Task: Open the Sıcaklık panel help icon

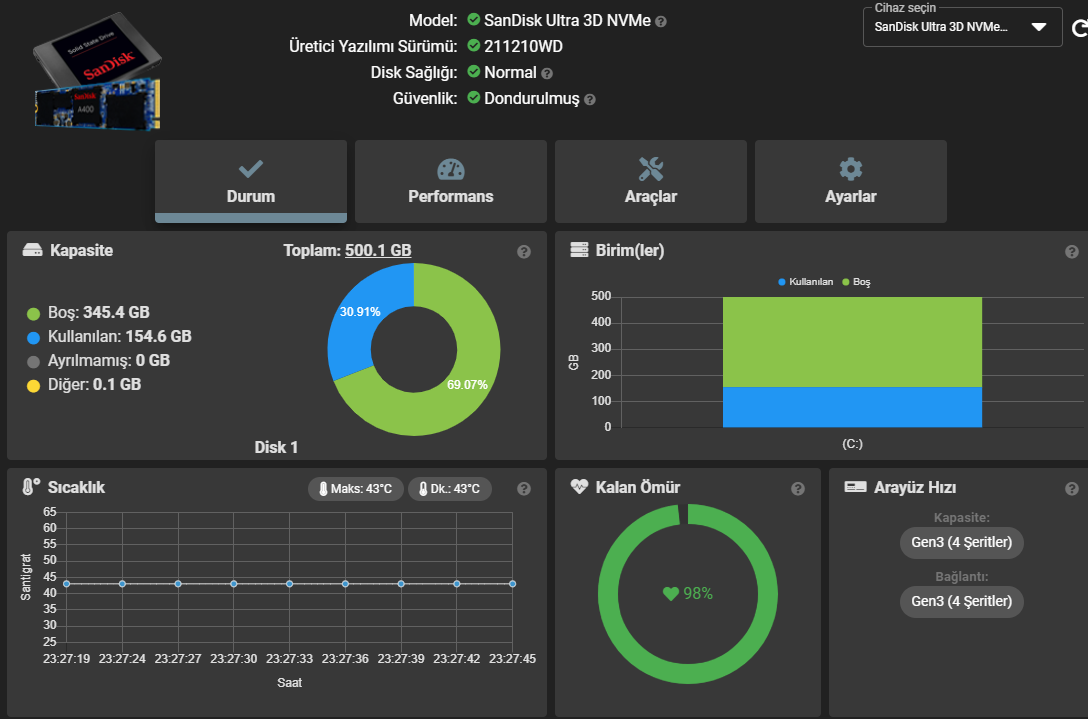Action: [524, 489]
